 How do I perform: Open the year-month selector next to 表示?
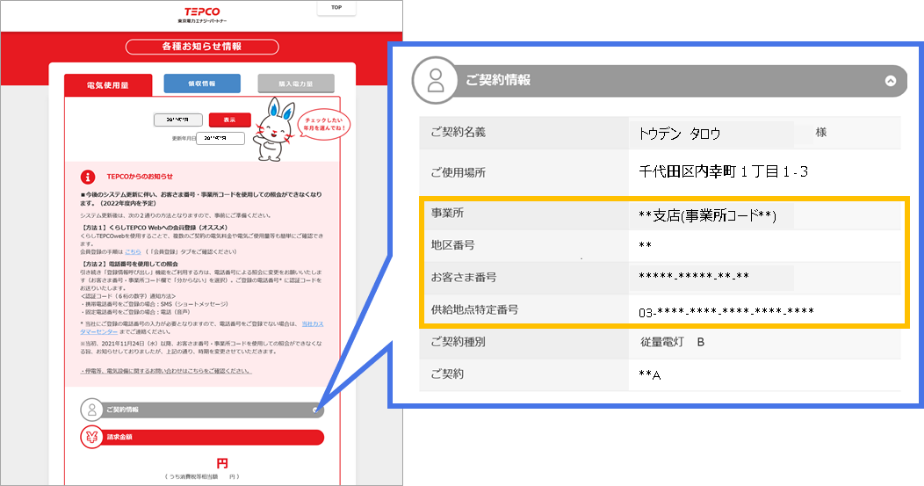coord(178,119)
